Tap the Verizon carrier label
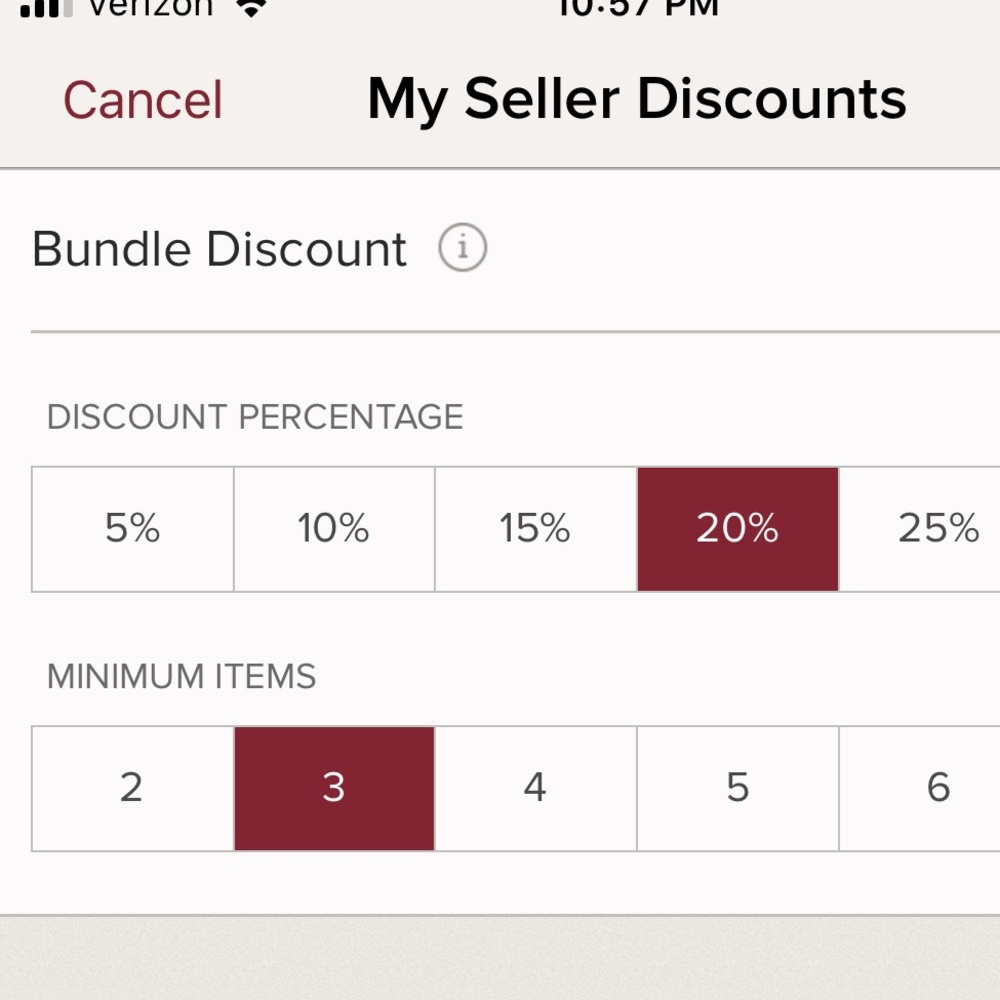 [x=150, y=8]
